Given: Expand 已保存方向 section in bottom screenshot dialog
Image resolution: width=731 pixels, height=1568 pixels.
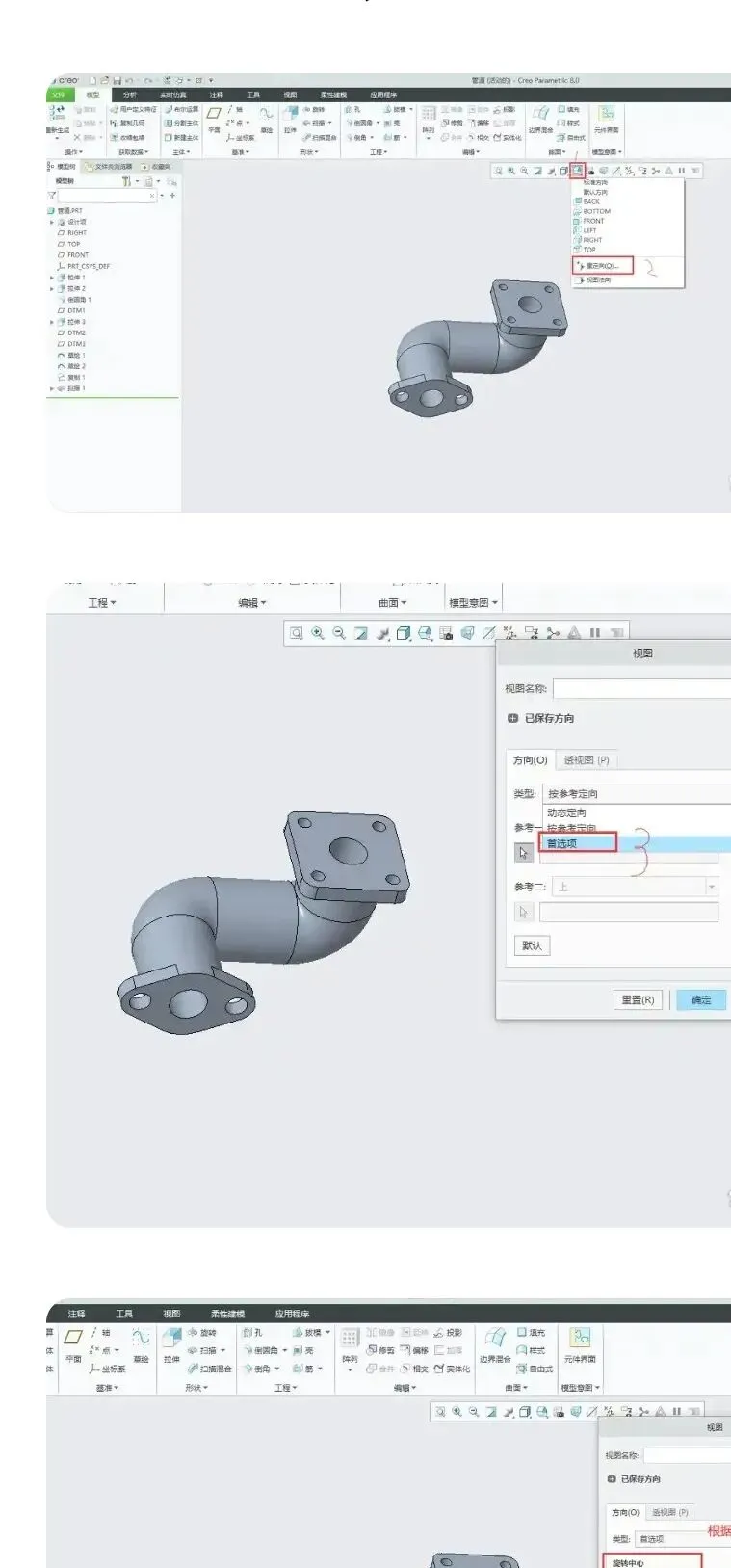Looking at the screenshot, I should (612, 1478).
